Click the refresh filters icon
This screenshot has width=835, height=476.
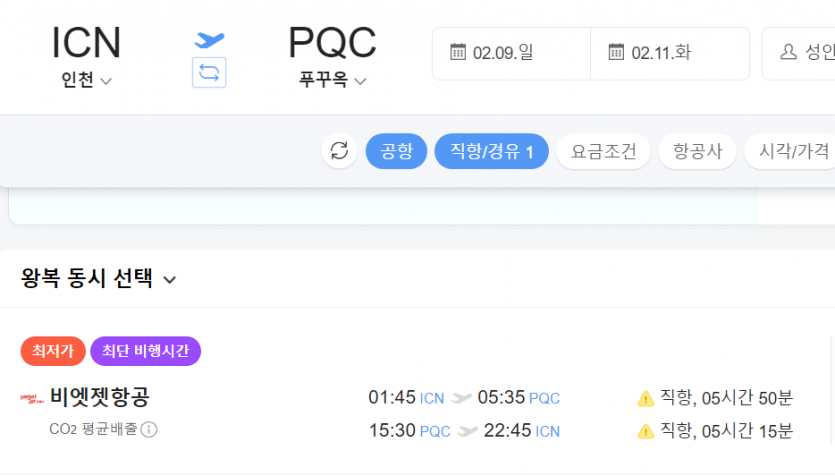point(339,151)
